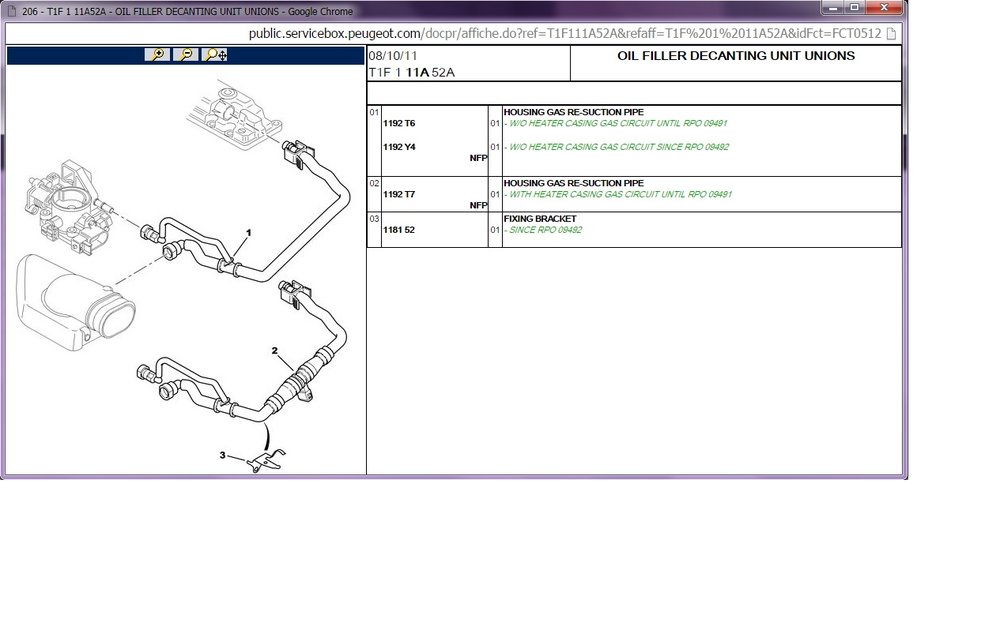Image resolution: width=1000 pixels, height=641 pixels.
Task: Click quantity 01 beside the 1192 T6 note
Action: click(x=495, y=123)
